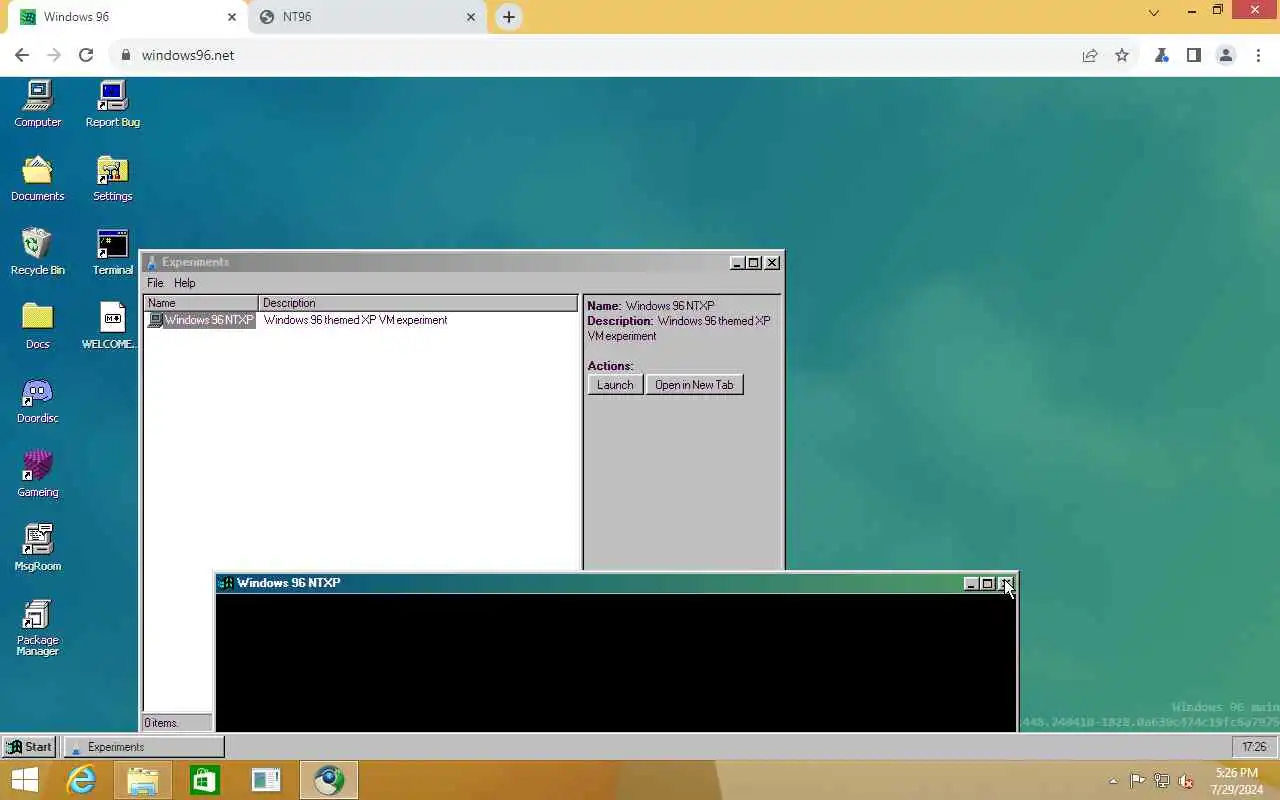
Task: Toggle the browser side panel
Action: [1193, 55]
